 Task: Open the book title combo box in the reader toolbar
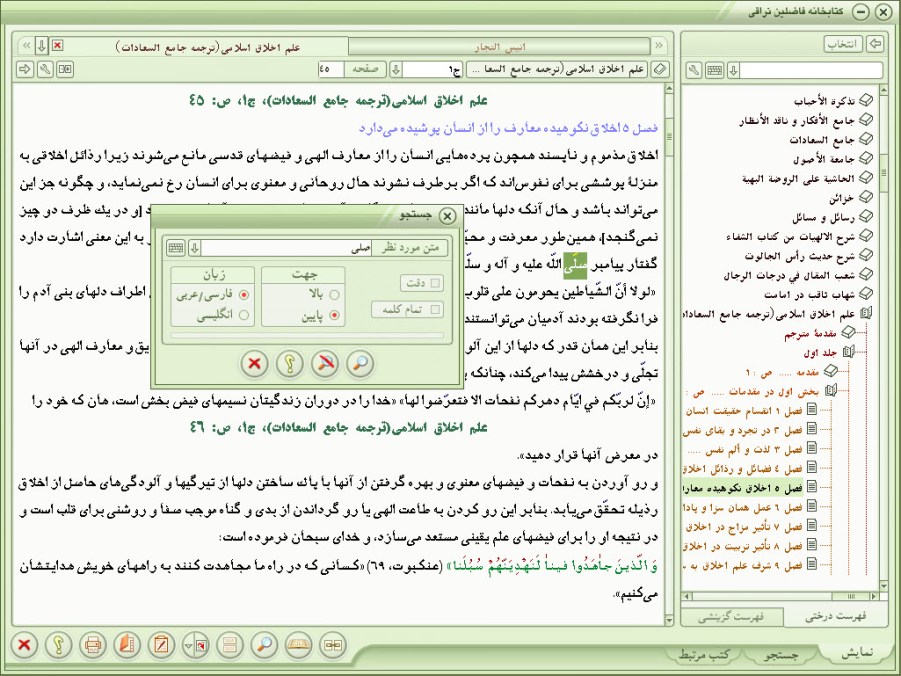tap(557, 70)
